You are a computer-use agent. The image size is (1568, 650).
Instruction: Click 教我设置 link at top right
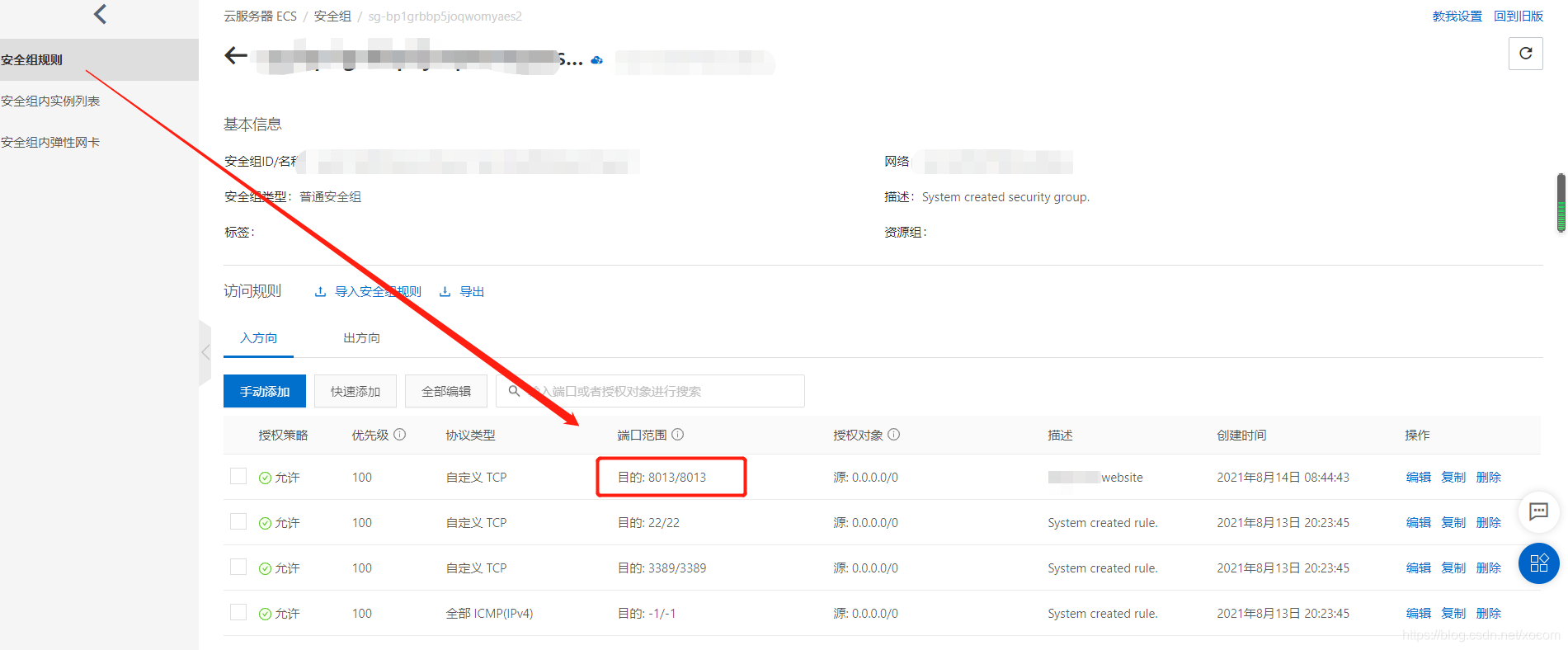click(x=1457, y=16)
